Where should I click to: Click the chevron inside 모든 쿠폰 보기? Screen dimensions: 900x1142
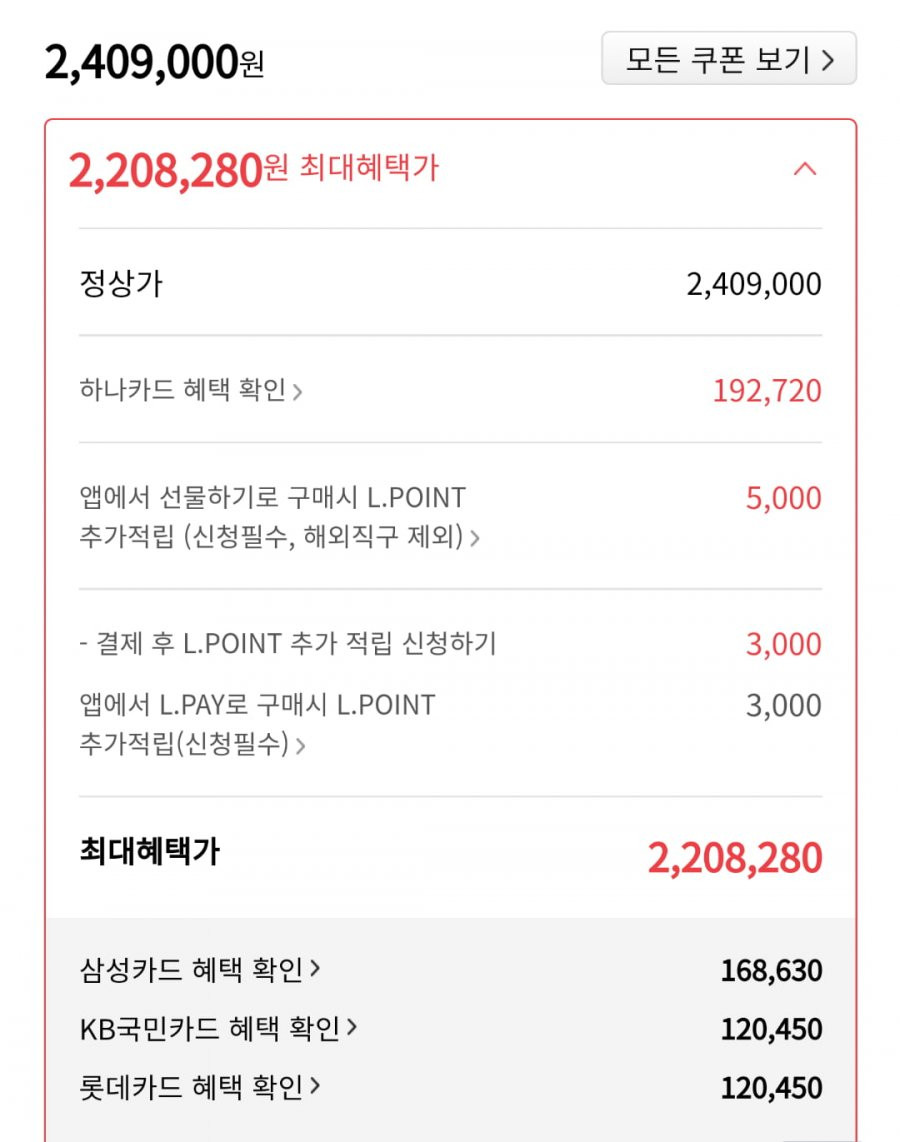click(828, 59)
